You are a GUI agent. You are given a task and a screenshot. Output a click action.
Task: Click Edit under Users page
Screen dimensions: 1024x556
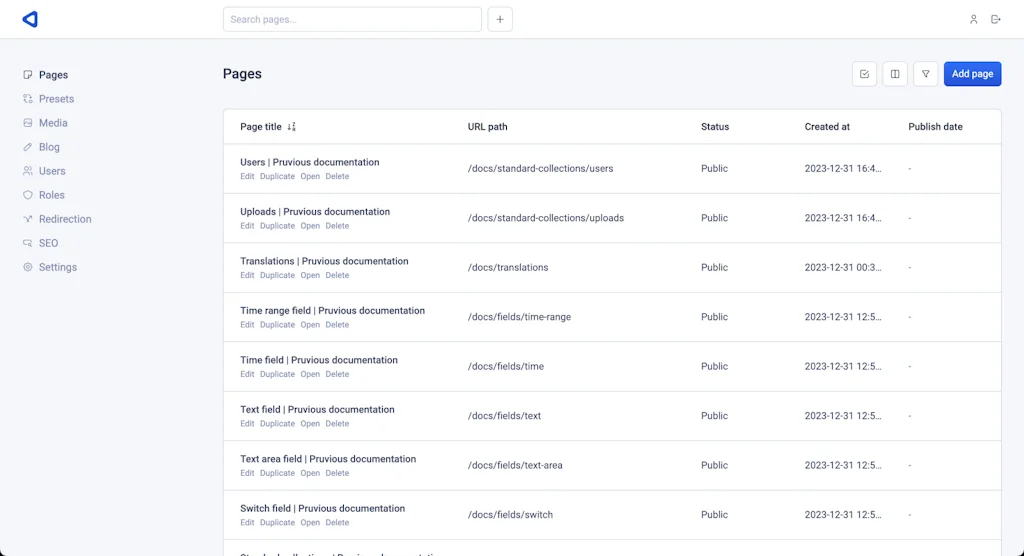pos(247,177)
